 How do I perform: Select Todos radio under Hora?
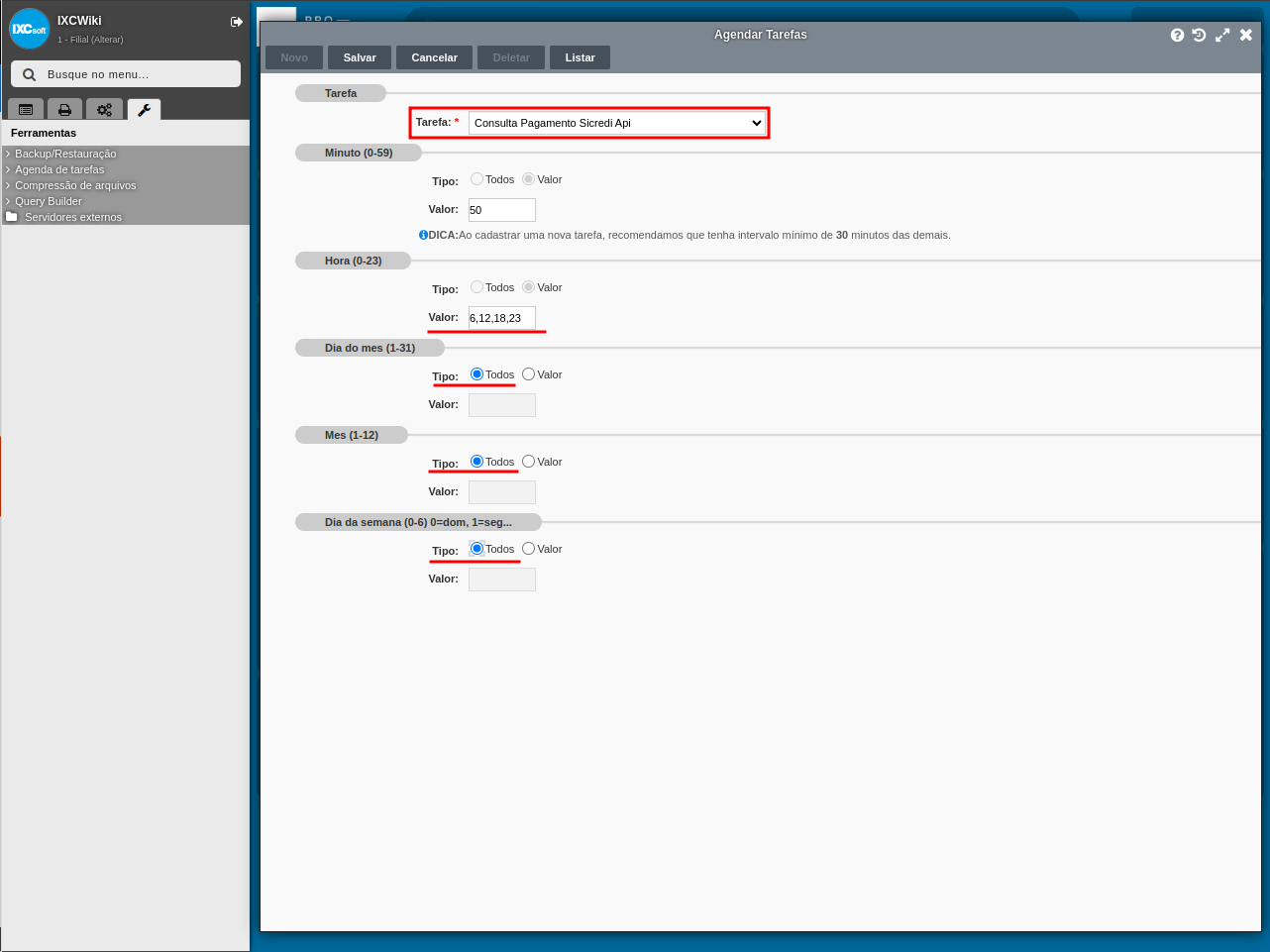click(476, 287)
